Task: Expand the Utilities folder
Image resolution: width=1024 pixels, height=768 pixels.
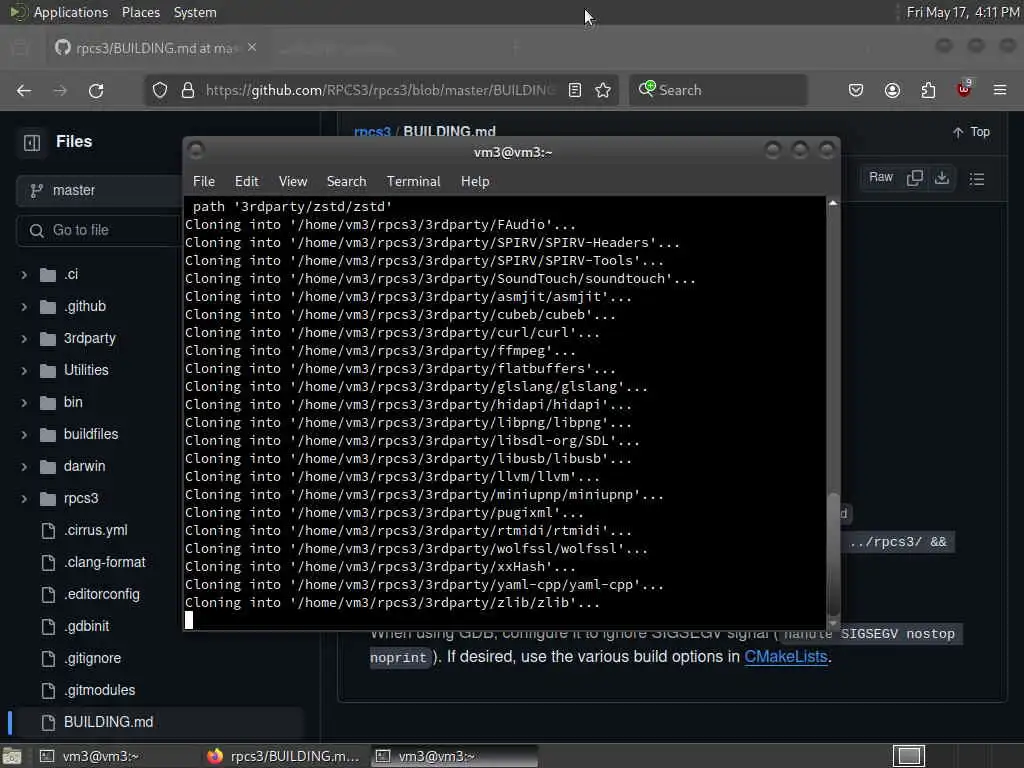Action: 24,371
